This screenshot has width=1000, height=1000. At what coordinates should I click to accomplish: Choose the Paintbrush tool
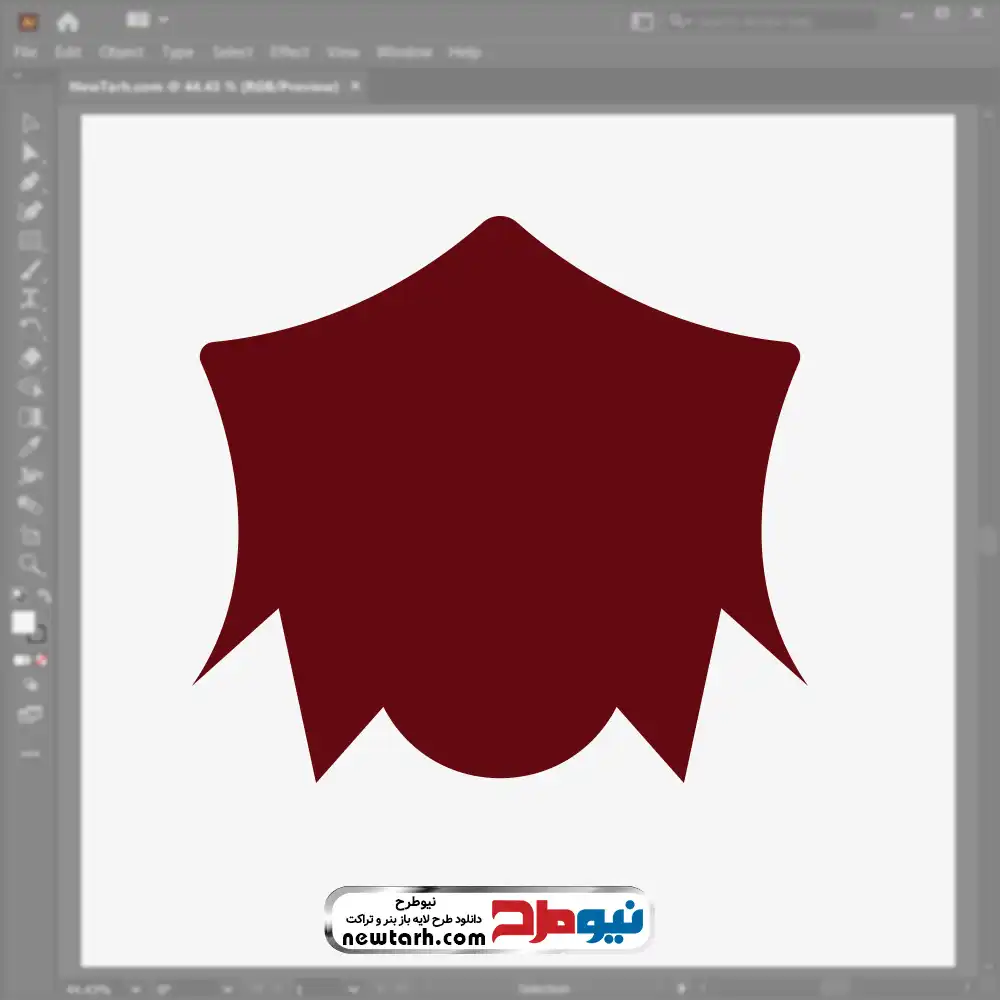[x=30, y=270]
